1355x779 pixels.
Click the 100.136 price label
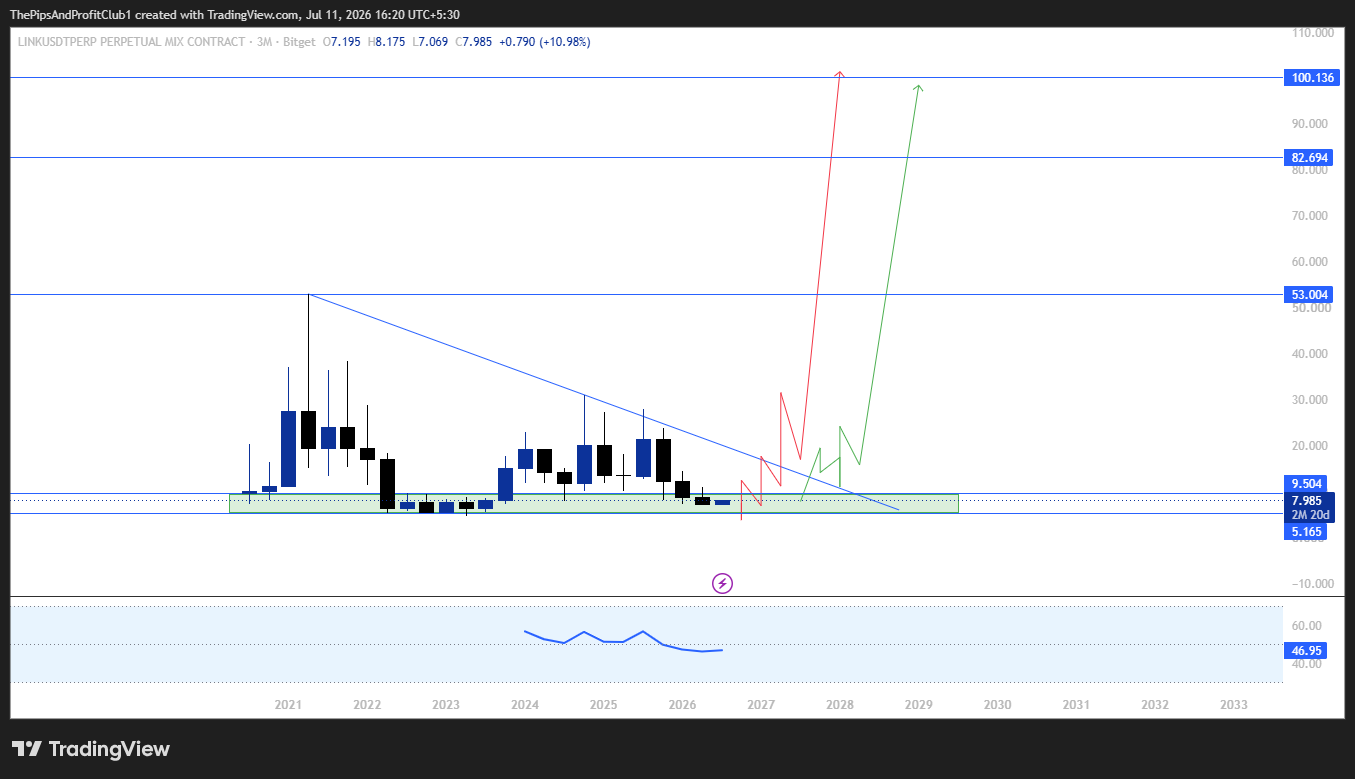pyautogui.click(x=1313, y=78)
